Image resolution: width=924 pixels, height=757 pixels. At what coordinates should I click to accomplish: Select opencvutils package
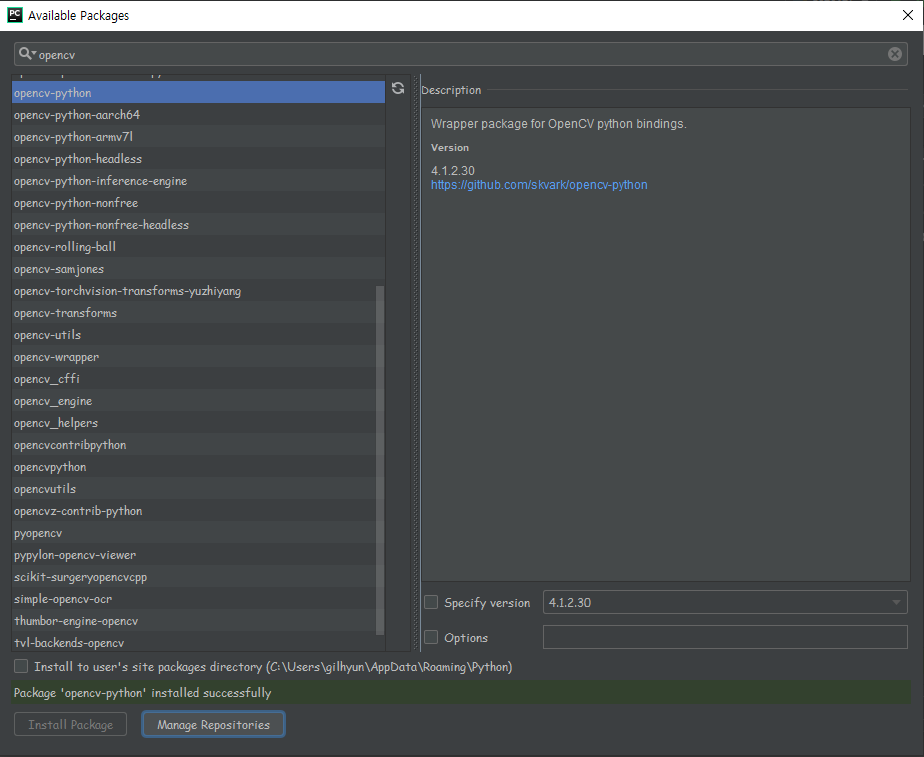(193, 489)
